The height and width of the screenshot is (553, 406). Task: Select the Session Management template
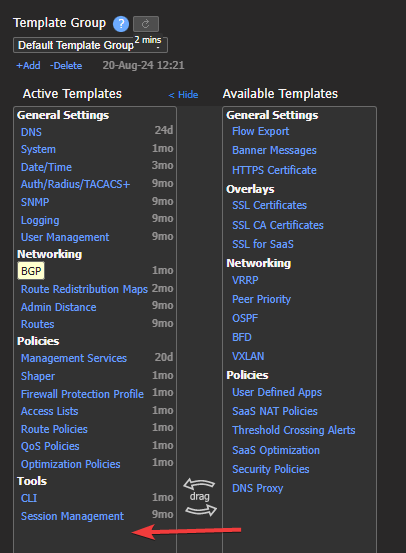(x=72, y=516)
